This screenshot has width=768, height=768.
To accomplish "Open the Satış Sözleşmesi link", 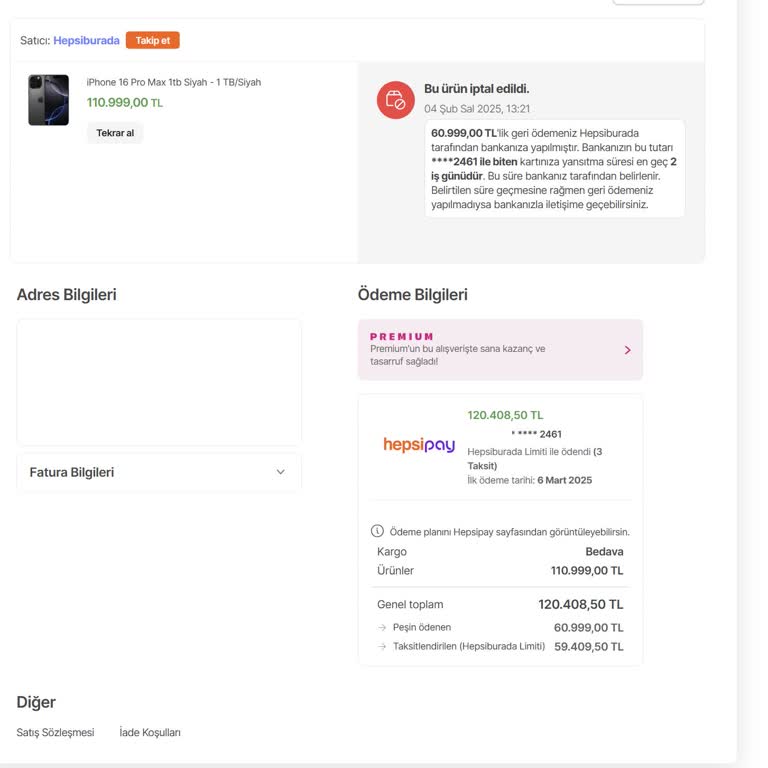I will point(55,733).
